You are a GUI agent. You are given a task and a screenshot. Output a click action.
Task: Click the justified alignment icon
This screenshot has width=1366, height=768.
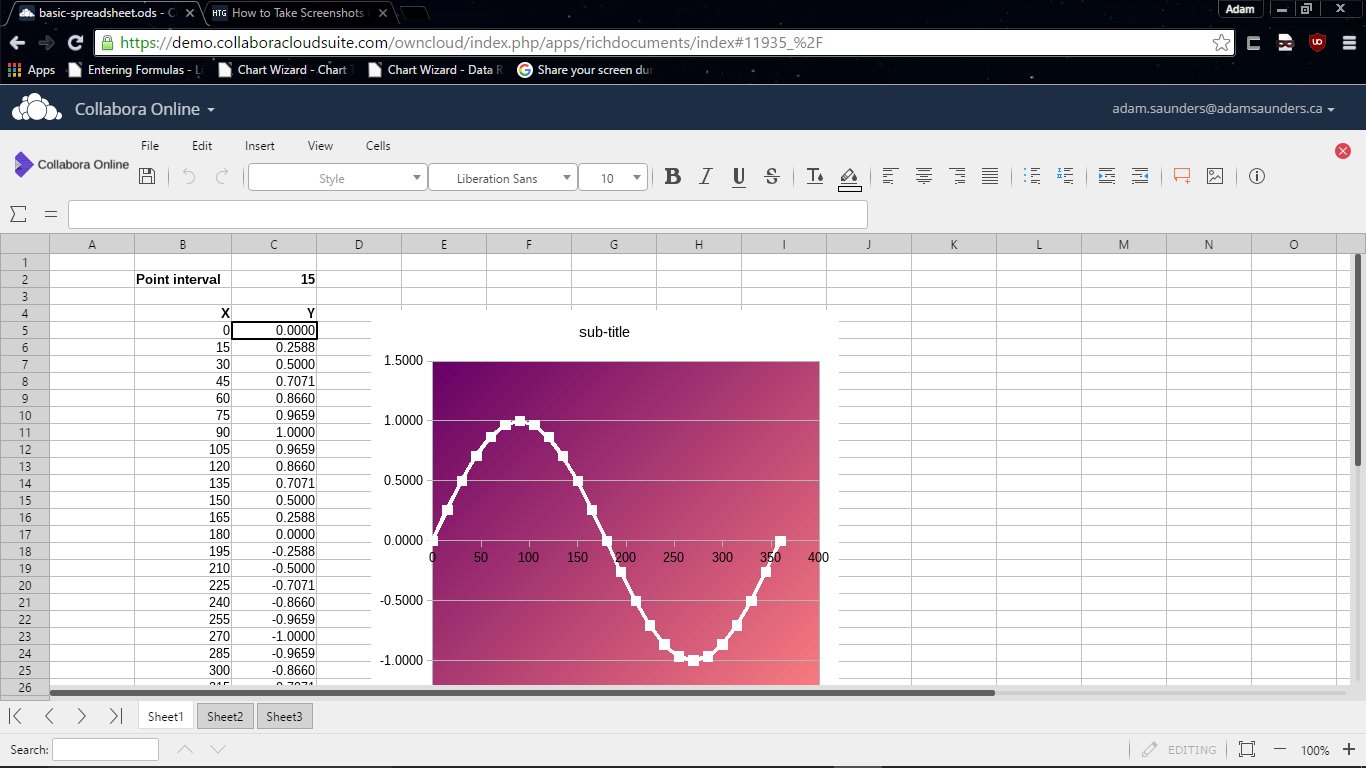pos(990,177)
